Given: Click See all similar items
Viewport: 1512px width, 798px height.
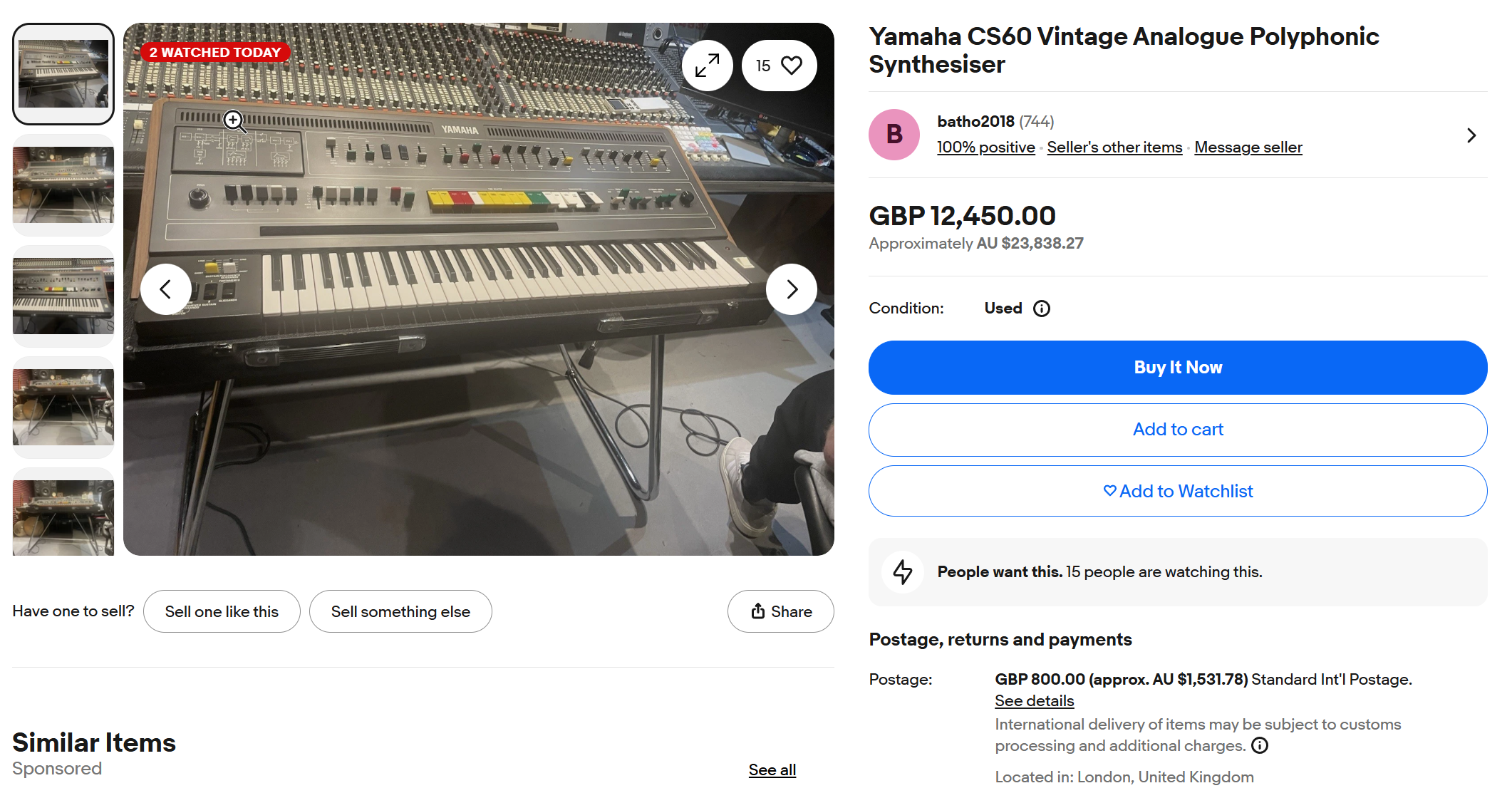Looking at the screenshot, I should (772, 769).
